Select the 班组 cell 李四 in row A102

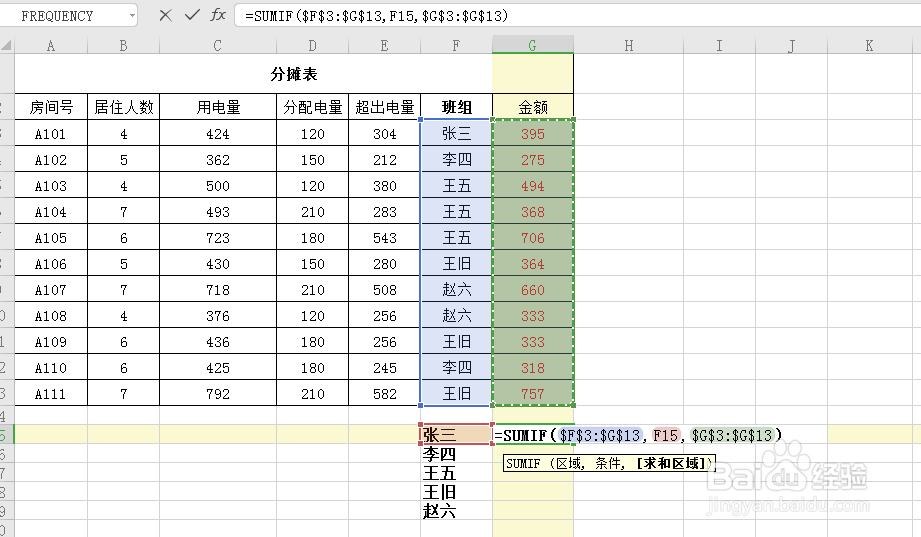point(456,159)
